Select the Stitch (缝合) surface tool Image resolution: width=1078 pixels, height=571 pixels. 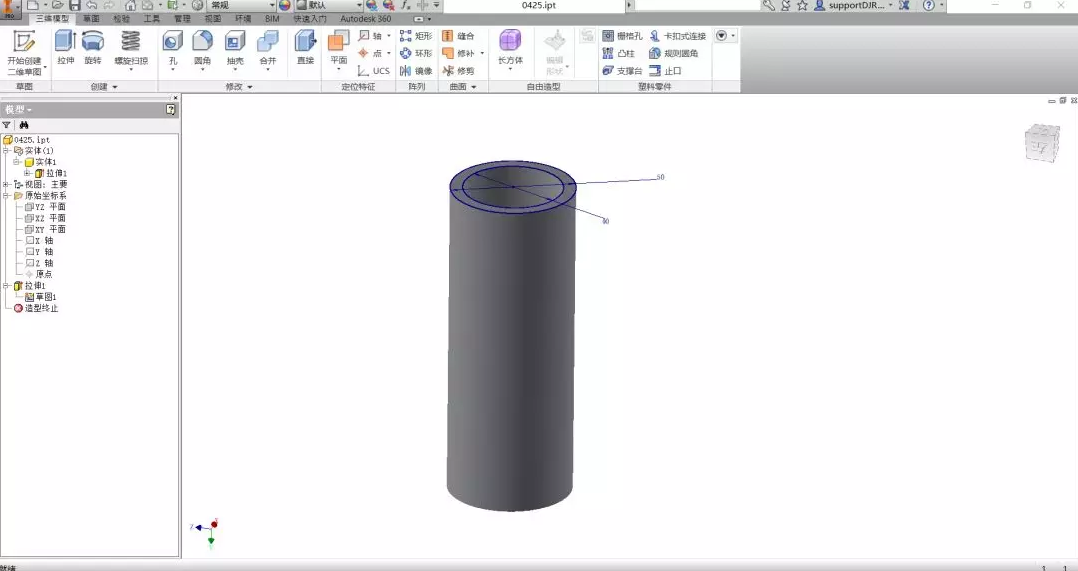(x=458, y=36)
